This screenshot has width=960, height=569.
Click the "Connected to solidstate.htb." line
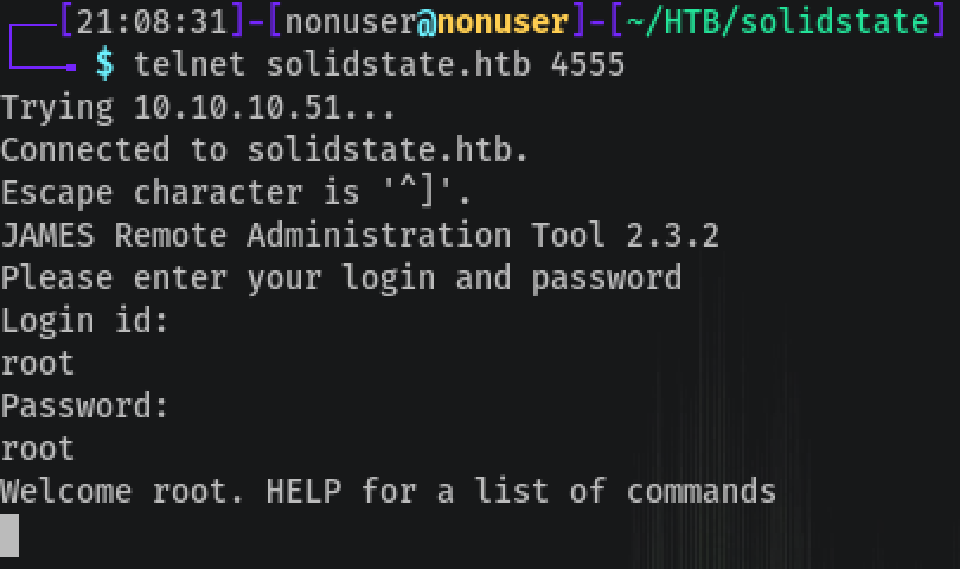(265, 150)
